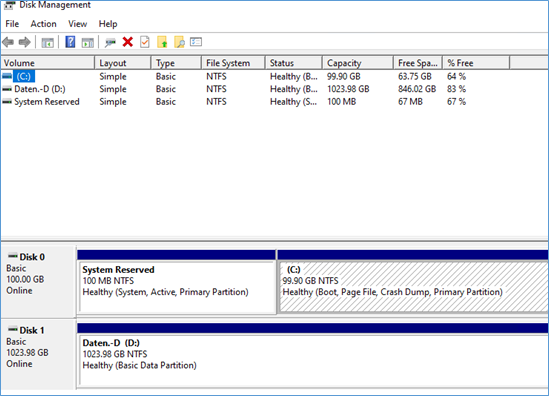Click the Back arrow toolbar icon
549x396 pixels.
(x=8, y=42)
